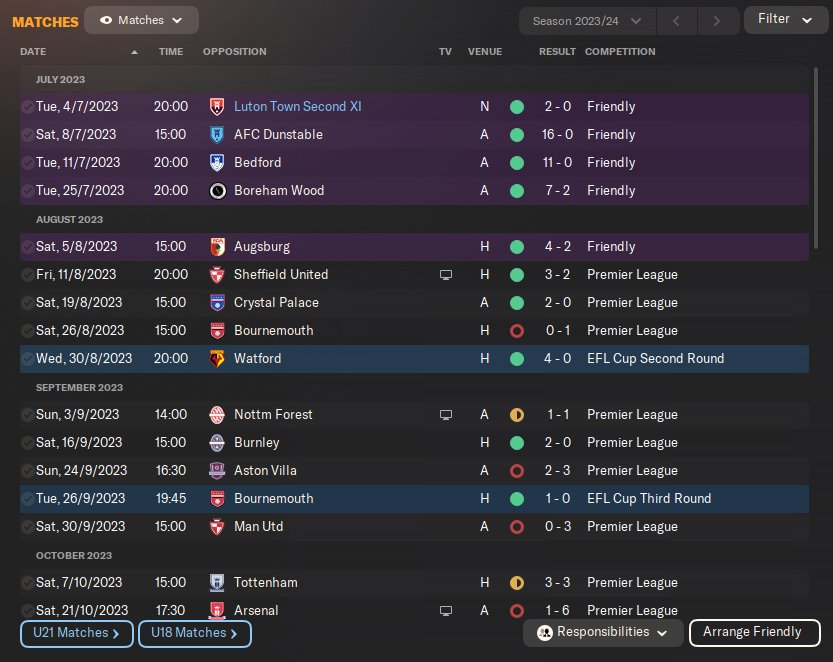Click the green win indicator for AFC Dunstable
This screenshot has height=662, width=833.
click(516, 134)
